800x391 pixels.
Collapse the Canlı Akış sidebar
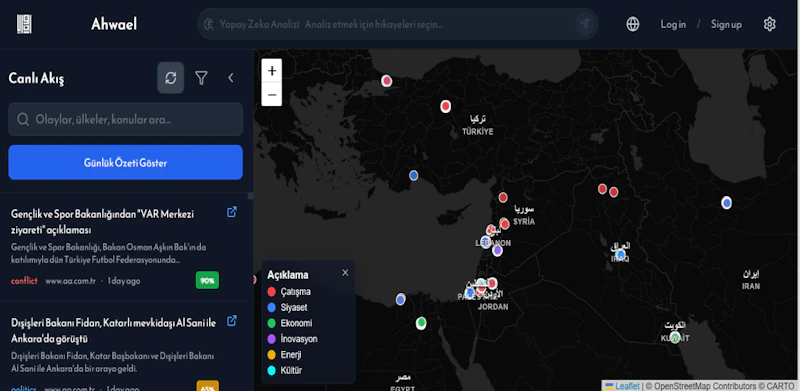coord(231,78)
